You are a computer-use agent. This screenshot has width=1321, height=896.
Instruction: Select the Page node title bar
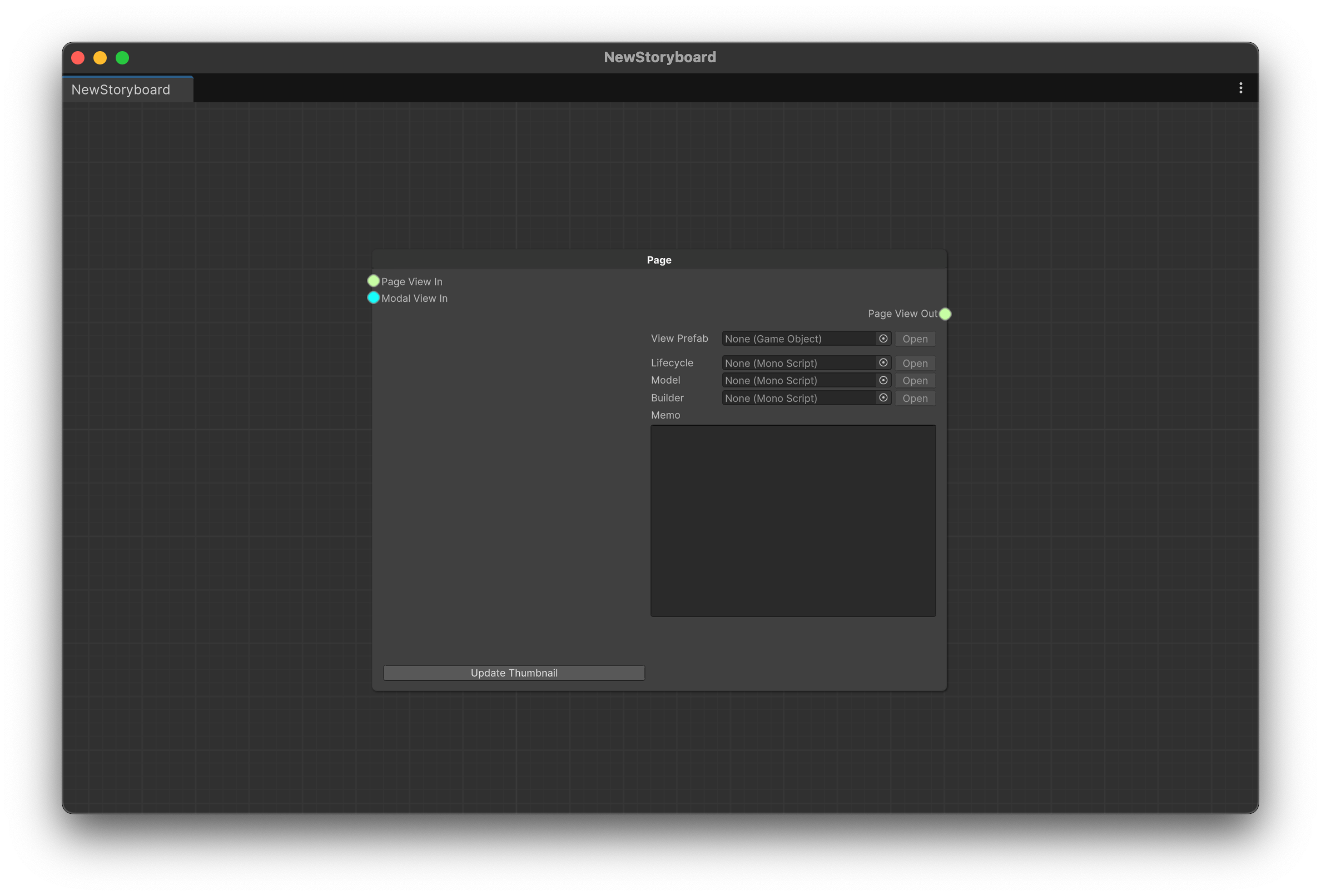point(659,260)
